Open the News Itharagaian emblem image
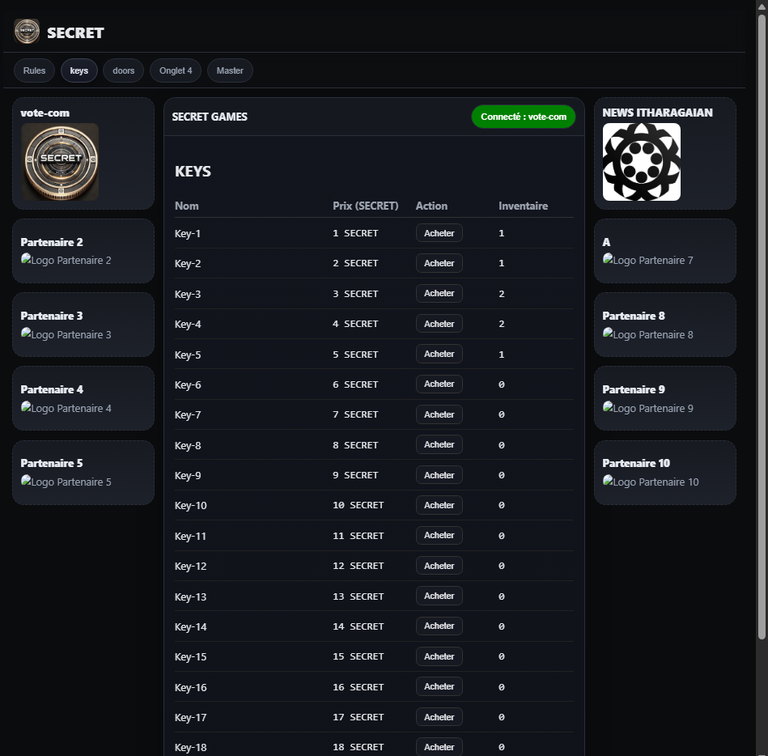Viewport: 768px width, 756px height. pos(641,162)
